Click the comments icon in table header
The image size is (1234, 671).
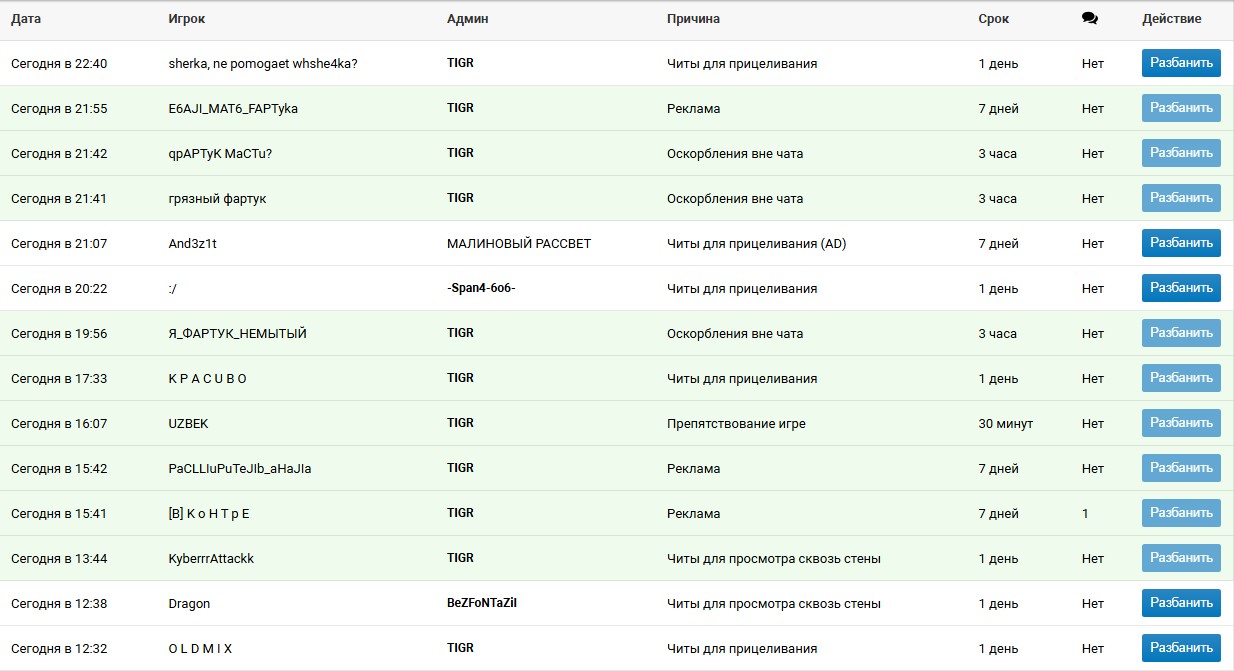tap(1089, 19)
